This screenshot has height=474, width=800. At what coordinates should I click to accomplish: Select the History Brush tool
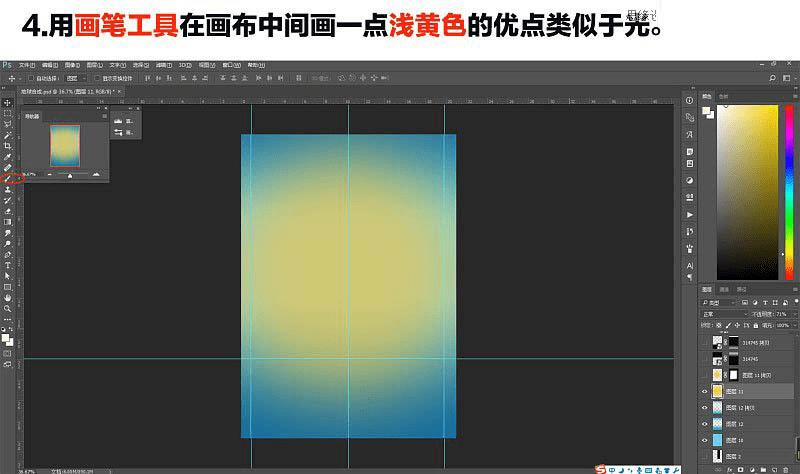click(8, 201)
